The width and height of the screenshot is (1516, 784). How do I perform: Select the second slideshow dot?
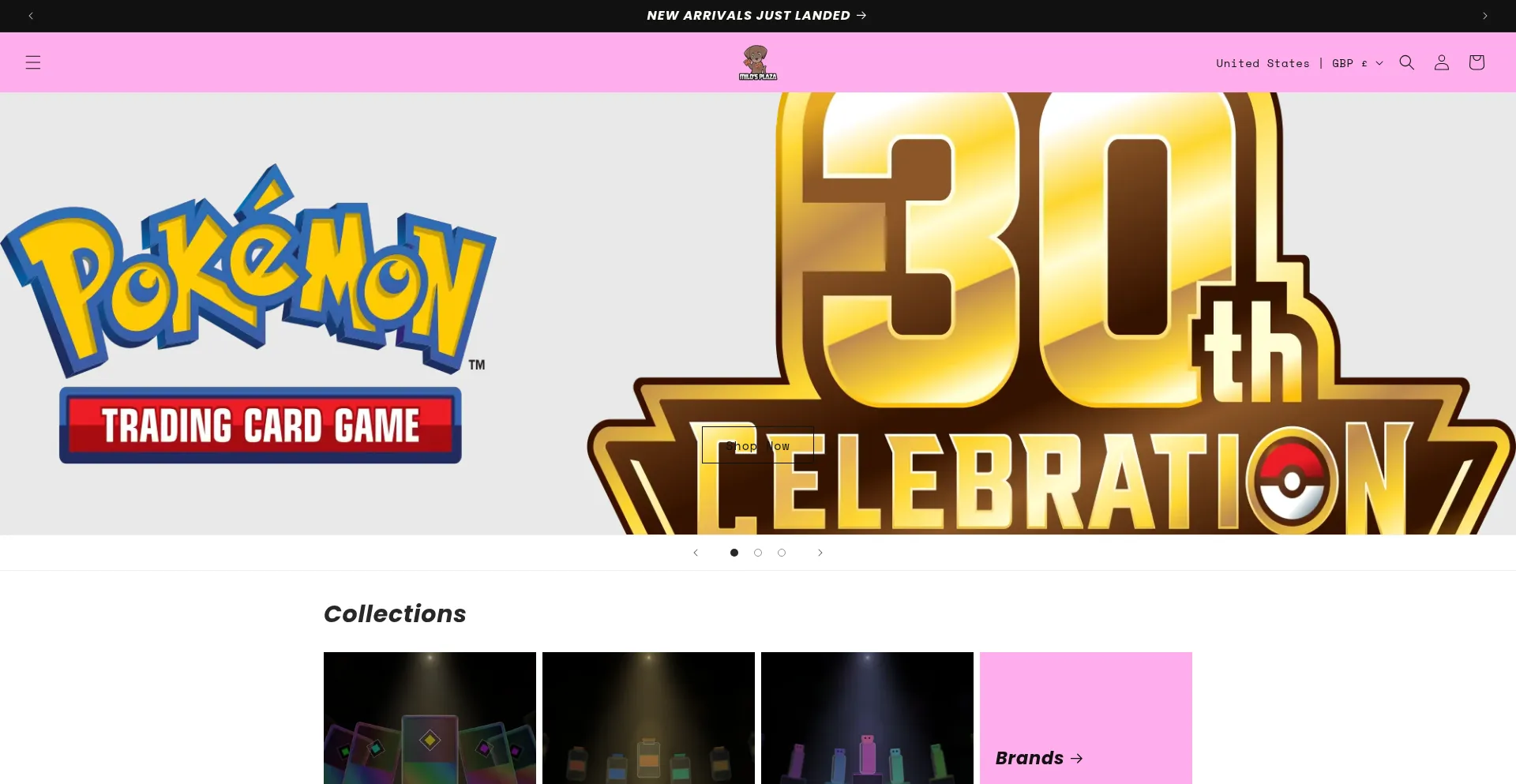click(758, 553)
